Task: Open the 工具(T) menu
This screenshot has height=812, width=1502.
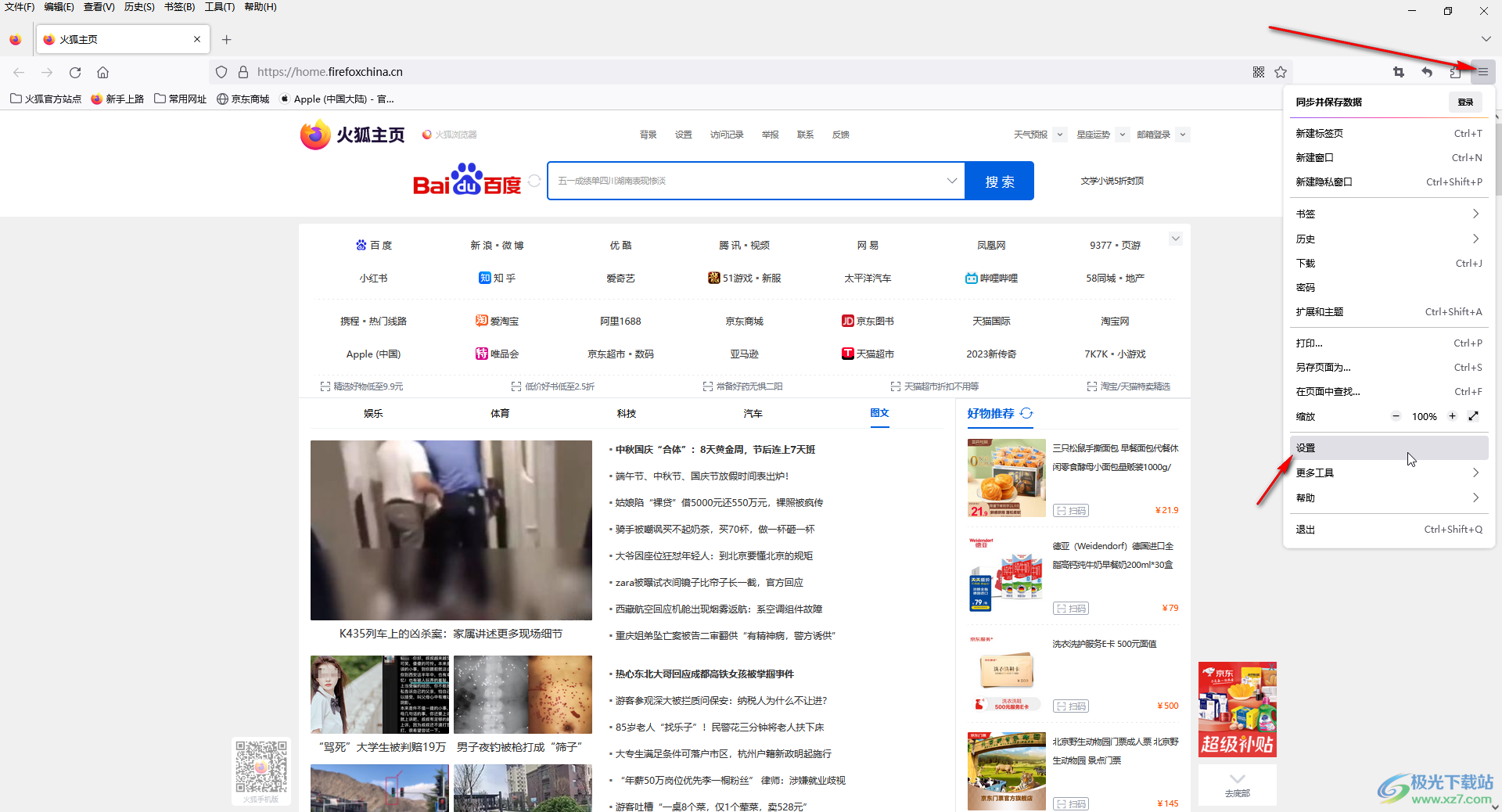Action: coord(220,7)
